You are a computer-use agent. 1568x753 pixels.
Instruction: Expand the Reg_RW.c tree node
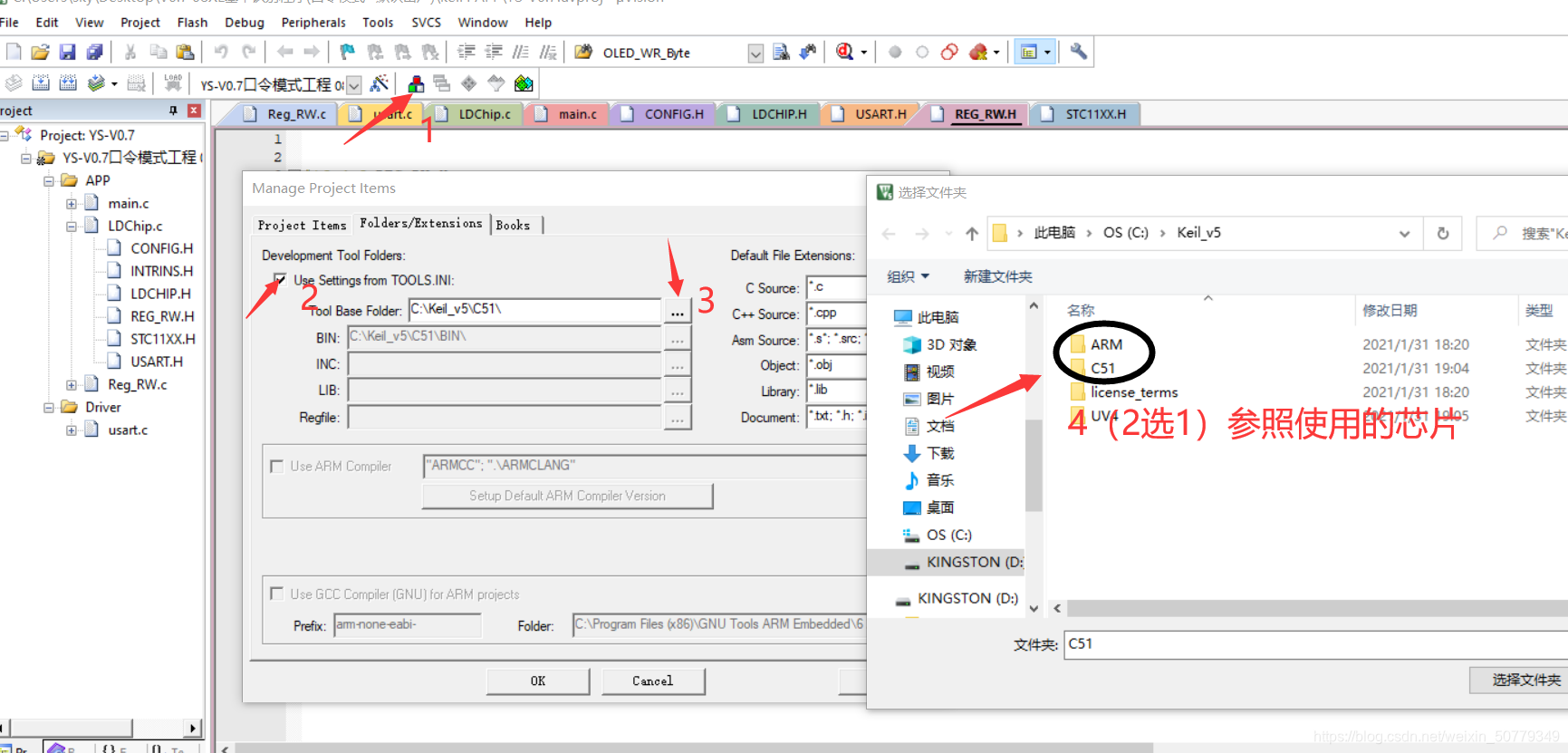tap(72, 384)
